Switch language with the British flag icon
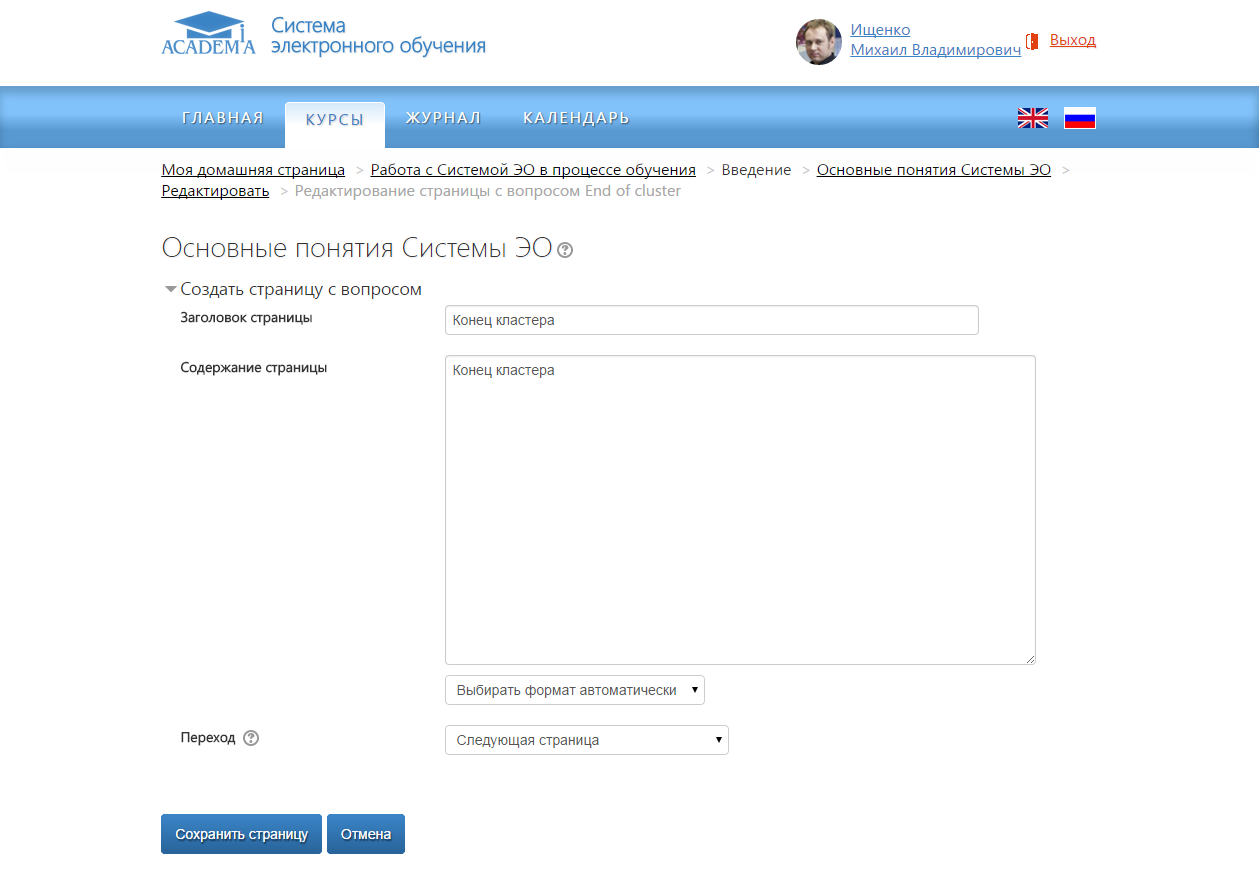 pyautogui.click(x=1032, y=118)
